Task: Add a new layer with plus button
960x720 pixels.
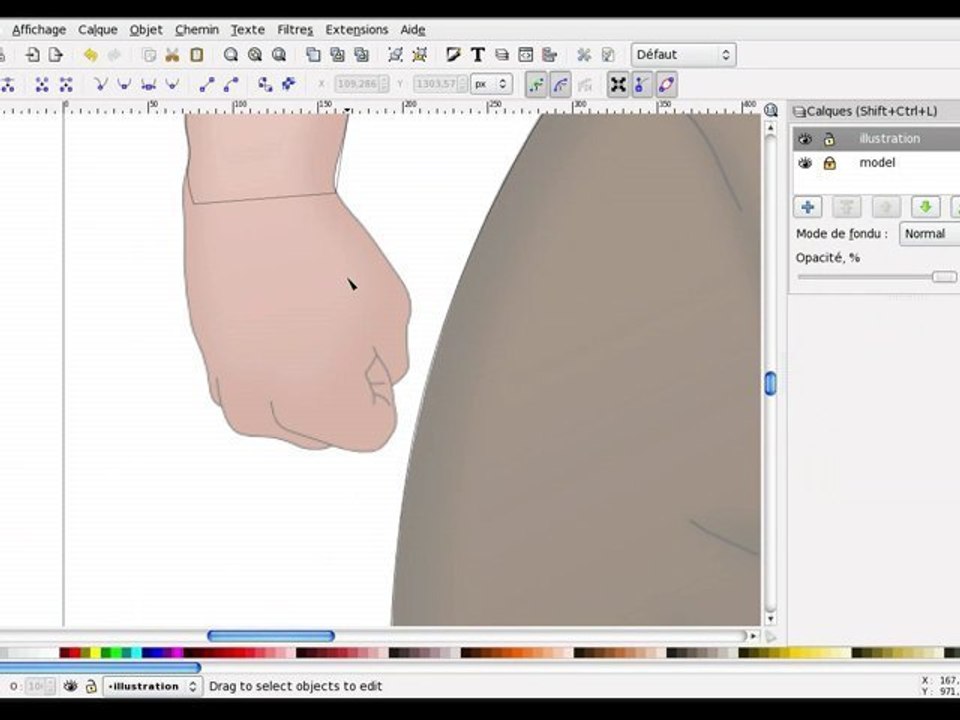Action: point(807,207)
